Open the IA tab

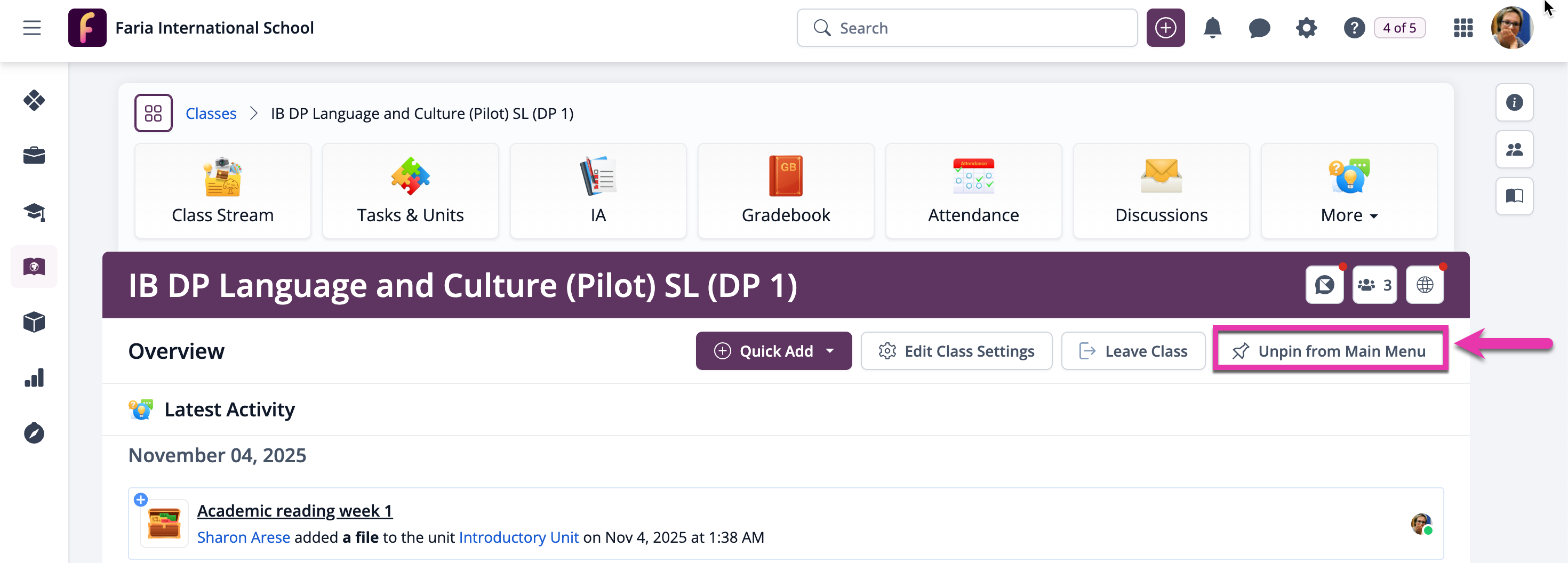598,191
